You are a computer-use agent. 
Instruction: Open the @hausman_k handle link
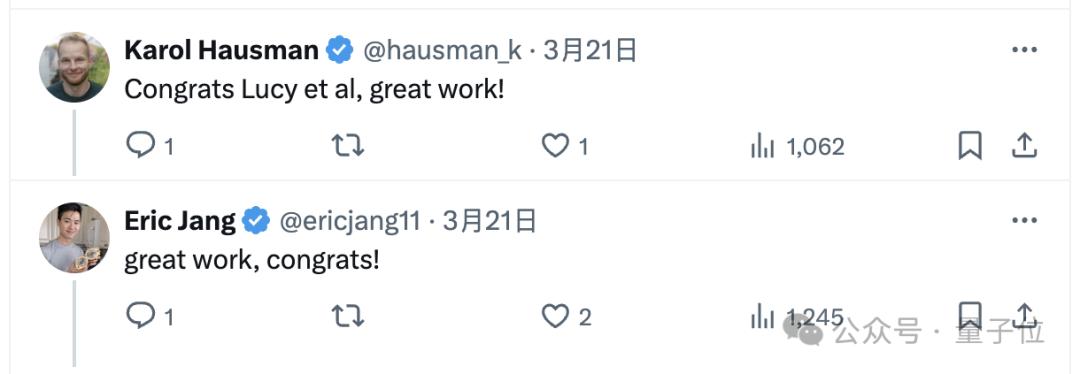tap(442, 50)
